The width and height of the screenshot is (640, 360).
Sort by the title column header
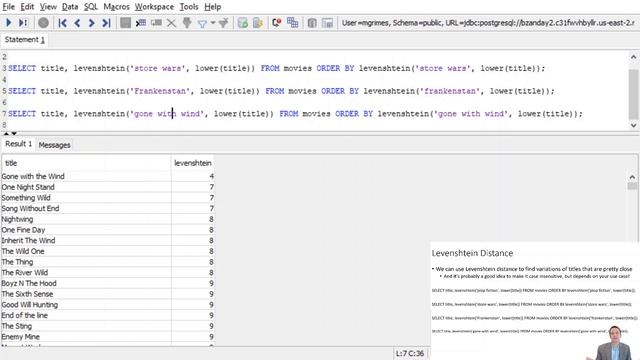[x=86, y=163]
